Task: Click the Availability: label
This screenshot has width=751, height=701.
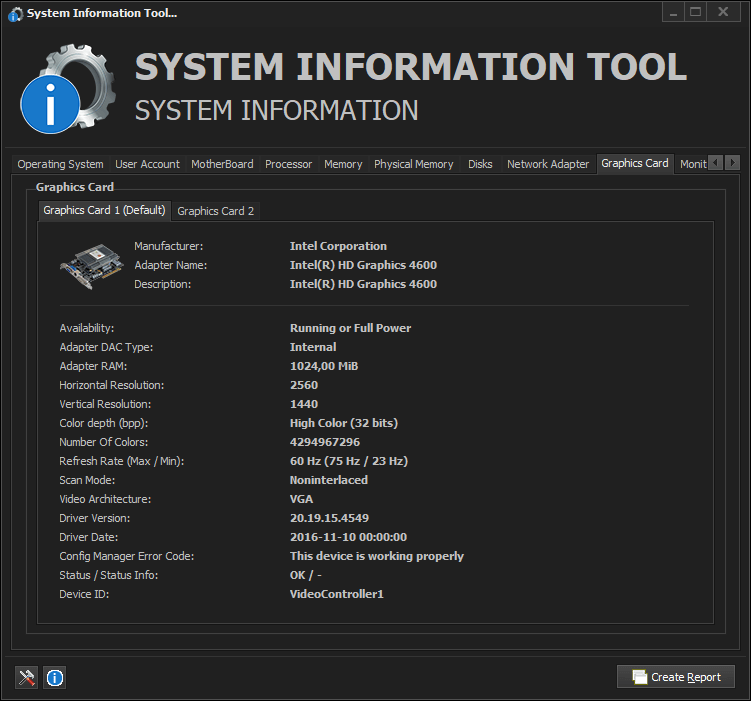Action: tap(87, 328)
